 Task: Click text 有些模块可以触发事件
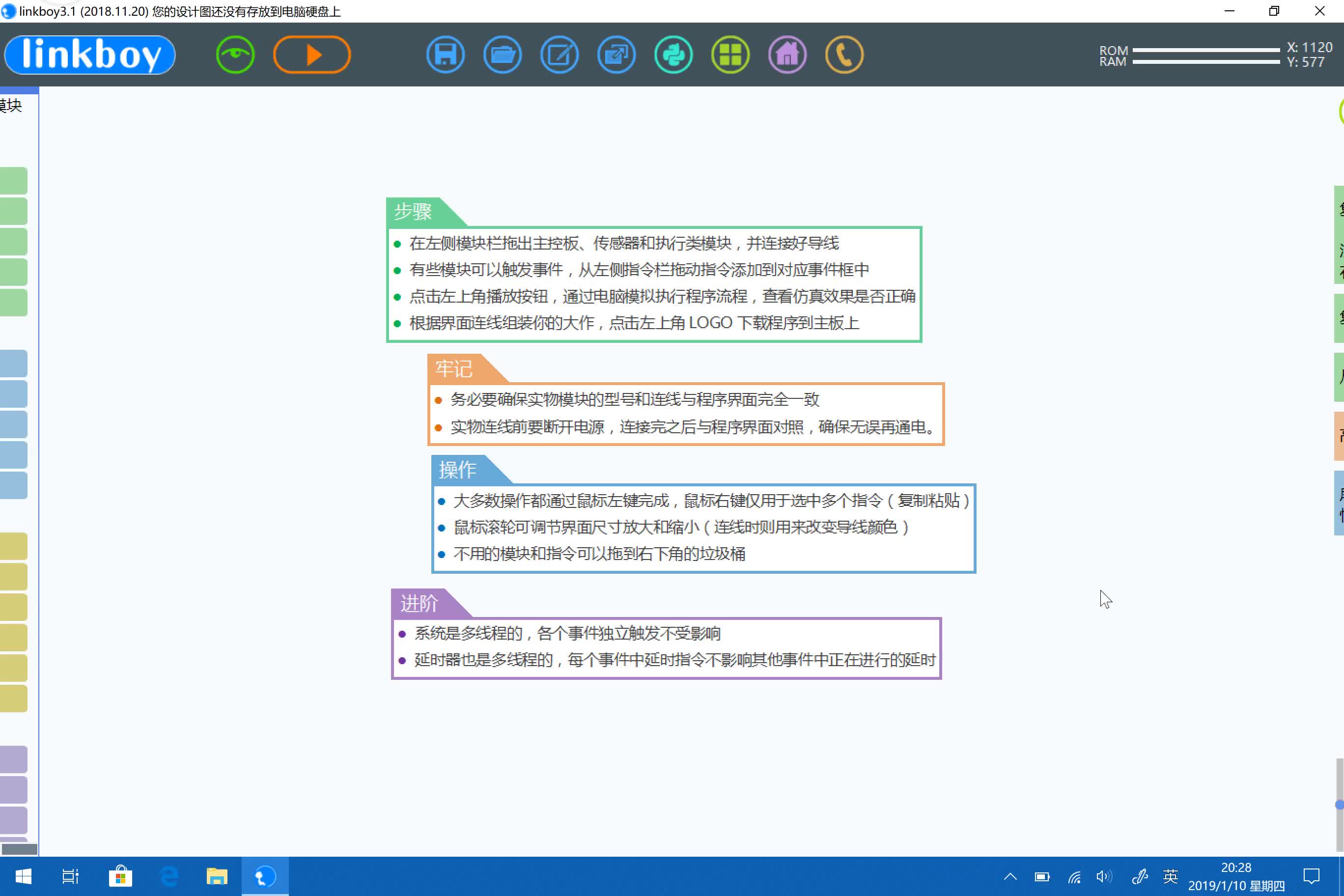(x=486, y=270)
